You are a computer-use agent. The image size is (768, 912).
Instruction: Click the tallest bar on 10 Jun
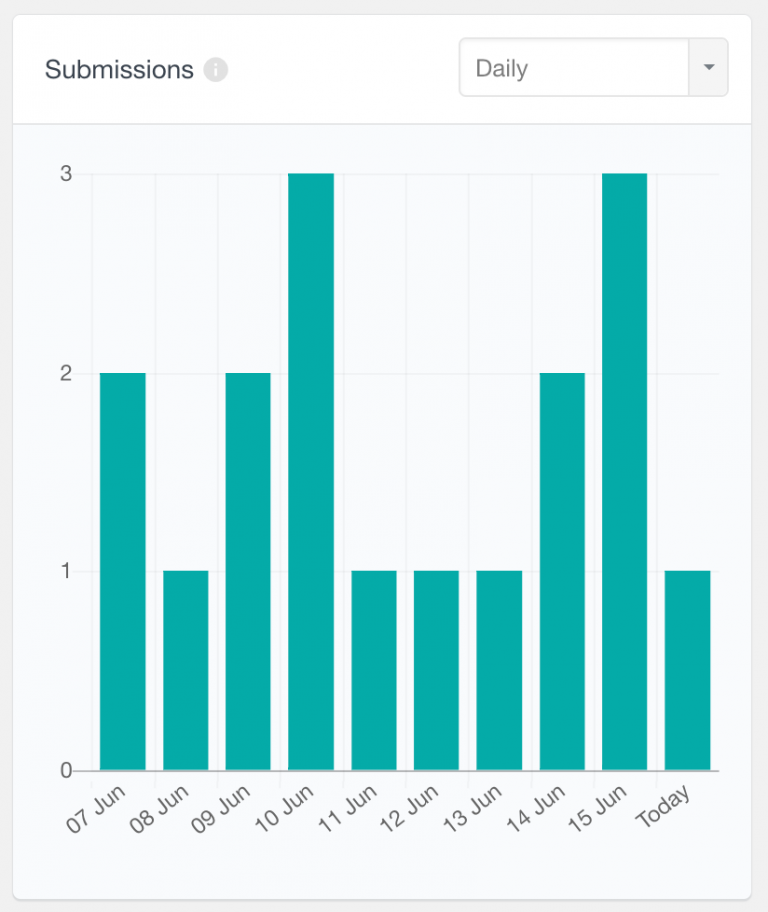point(310,470)
